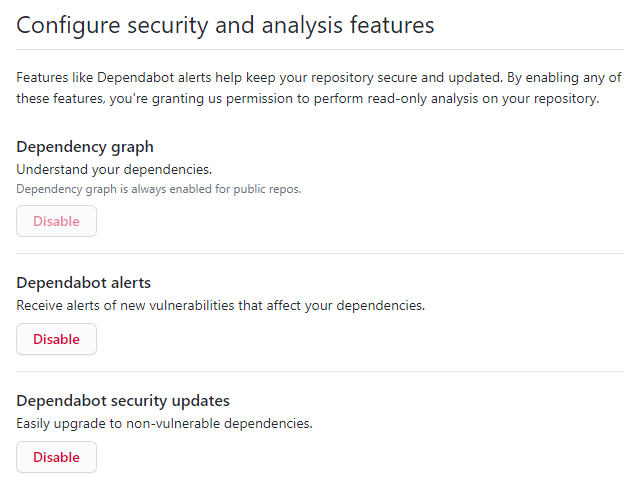
Task: Select the 'Dependabot security updates' section heading
Action: (123, 401)
